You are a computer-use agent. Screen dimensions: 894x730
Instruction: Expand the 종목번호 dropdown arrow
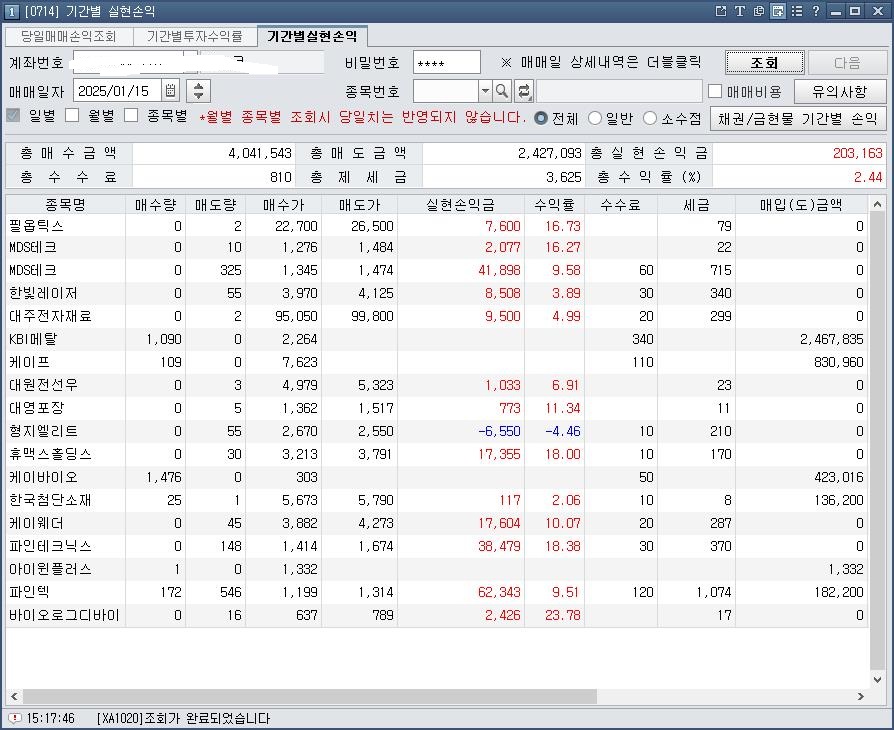[x=485, y=91]
